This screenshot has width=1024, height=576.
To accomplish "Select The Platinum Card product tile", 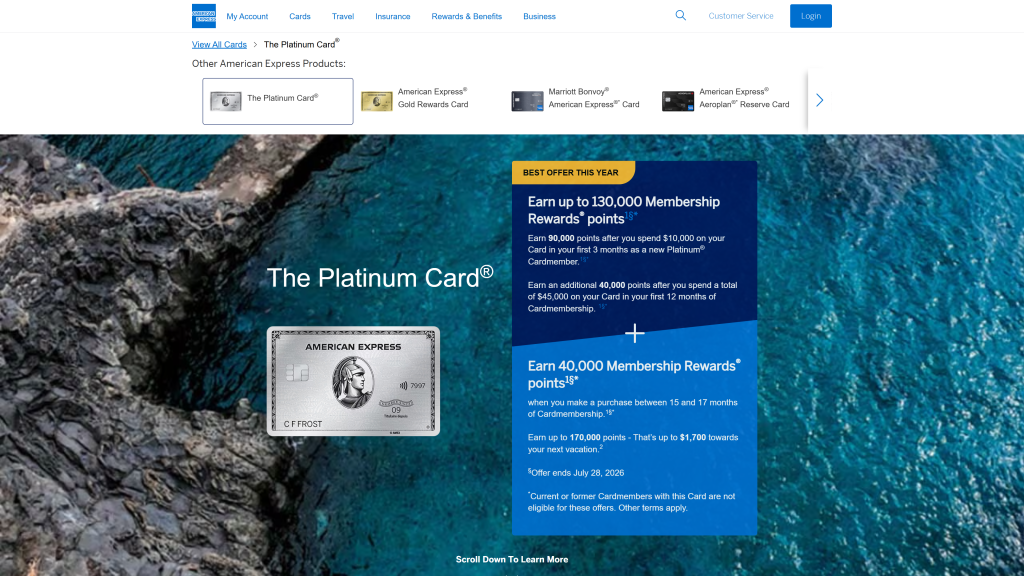I will coord(278,101).
